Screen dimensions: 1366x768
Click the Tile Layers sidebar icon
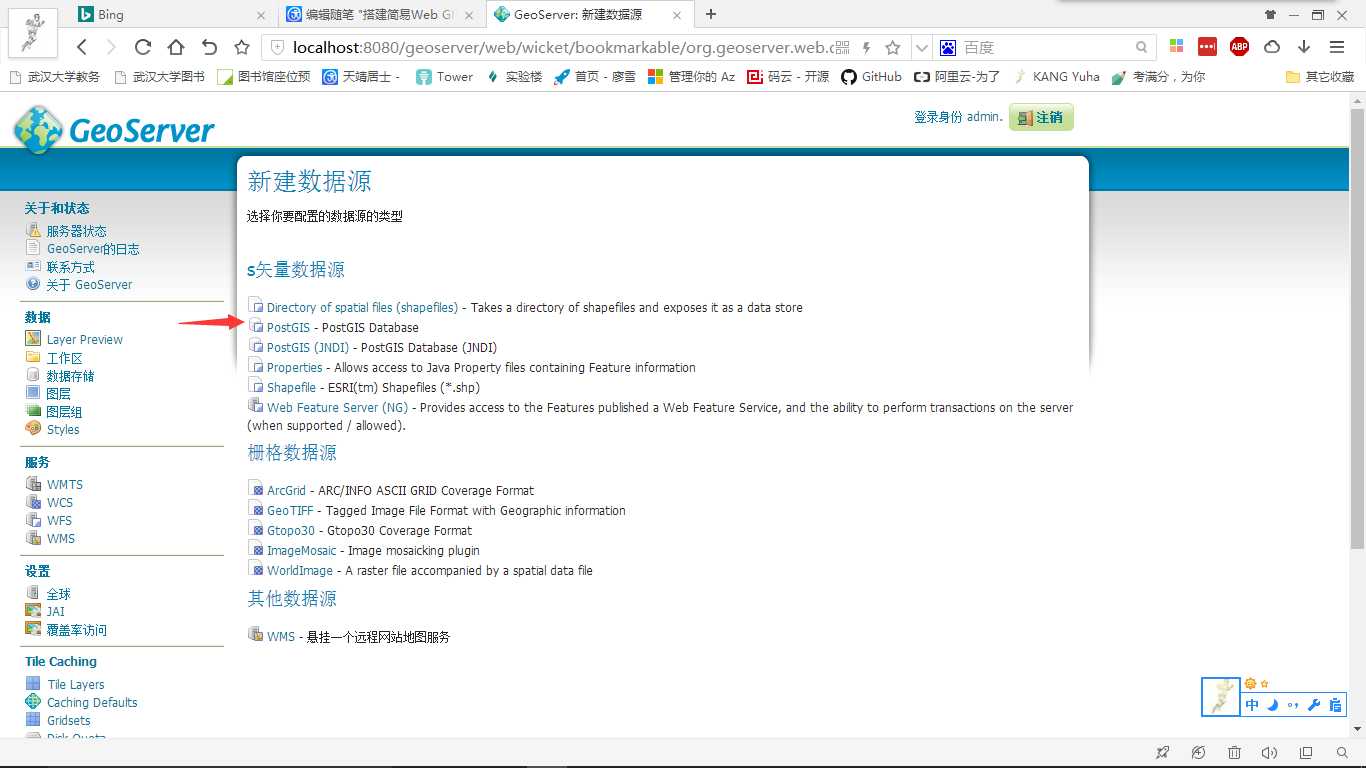click(x=33, y=684)
